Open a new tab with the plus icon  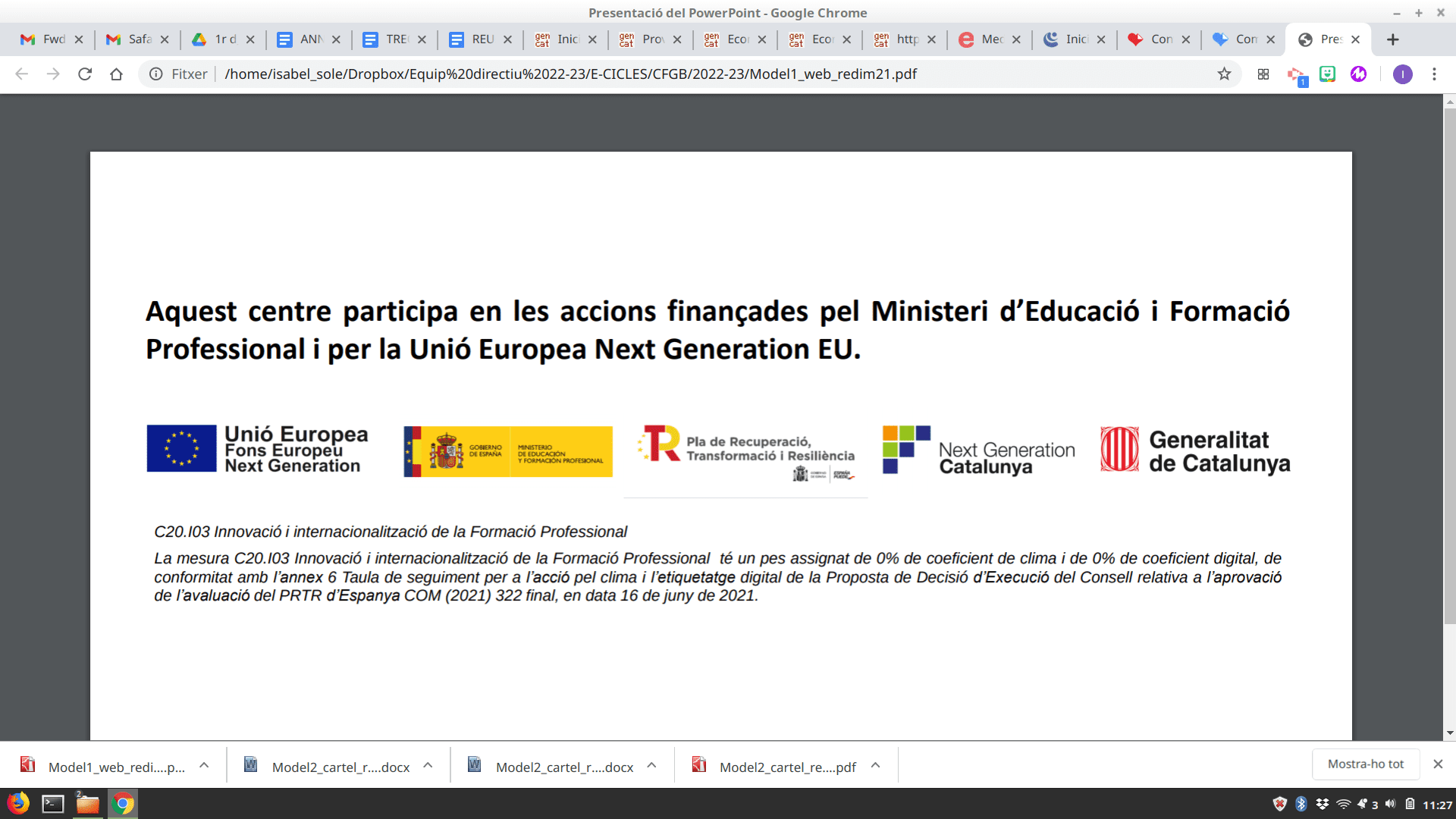1392,39
